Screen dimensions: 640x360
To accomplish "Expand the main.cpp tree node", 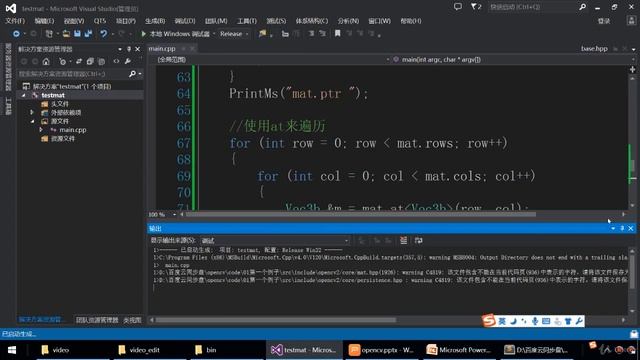I will [41, 130].
